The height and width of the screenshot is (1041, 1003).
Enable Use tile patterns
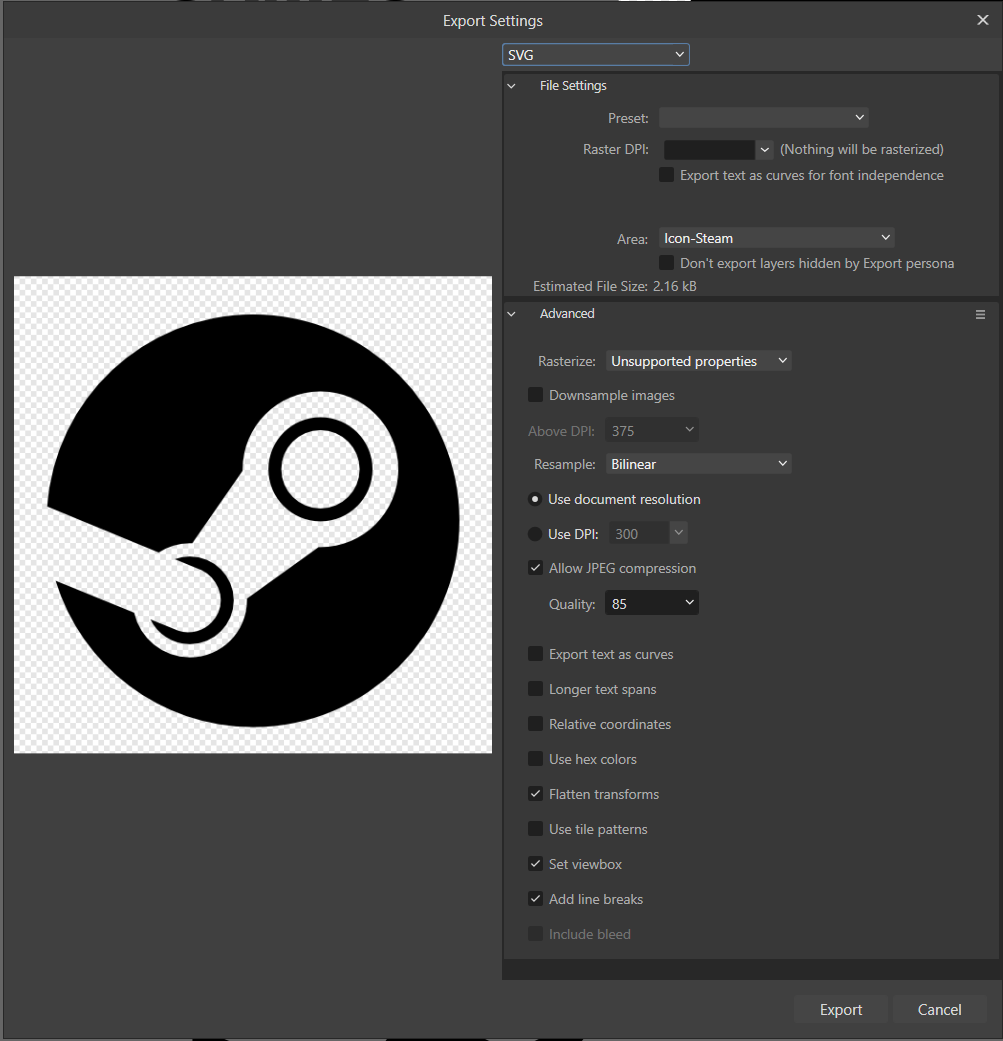(x=535, y=829)
